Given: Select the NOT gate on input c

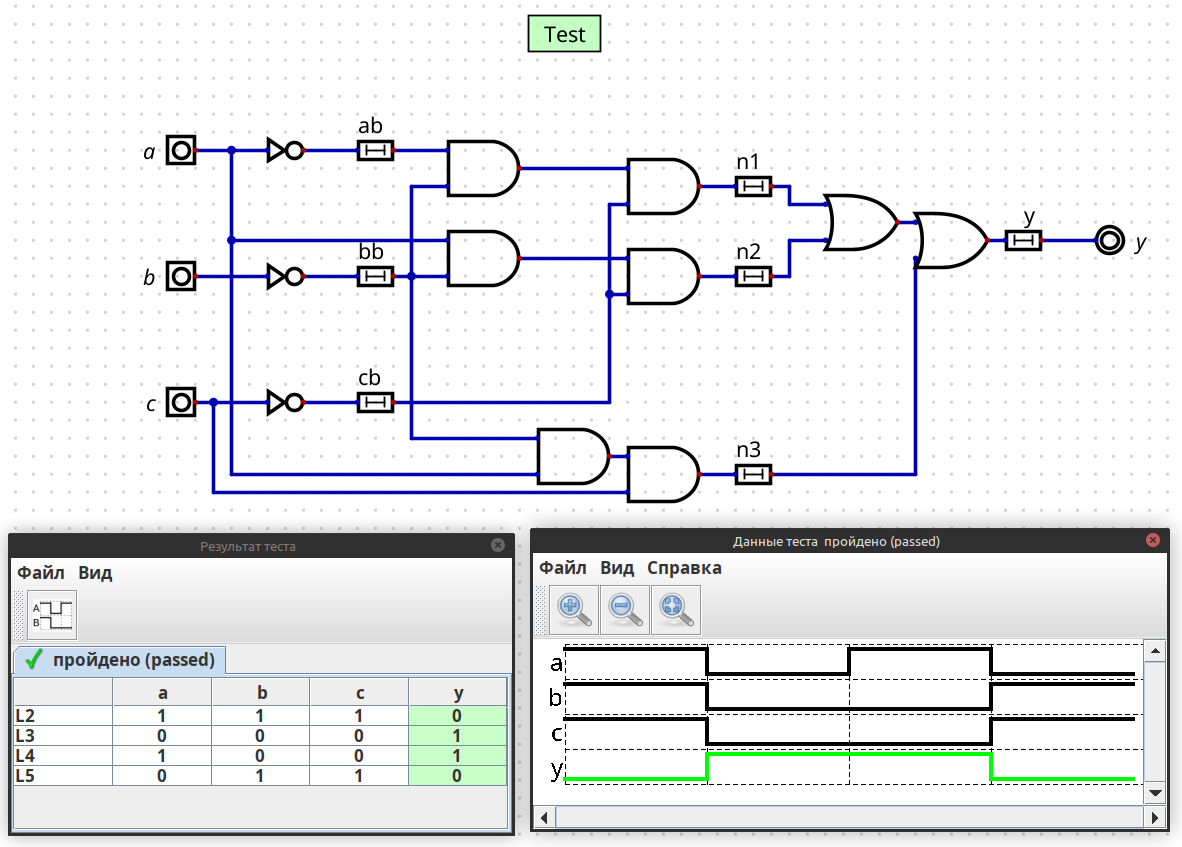Looking at the screenshot, I should click(x=286, y=402).
